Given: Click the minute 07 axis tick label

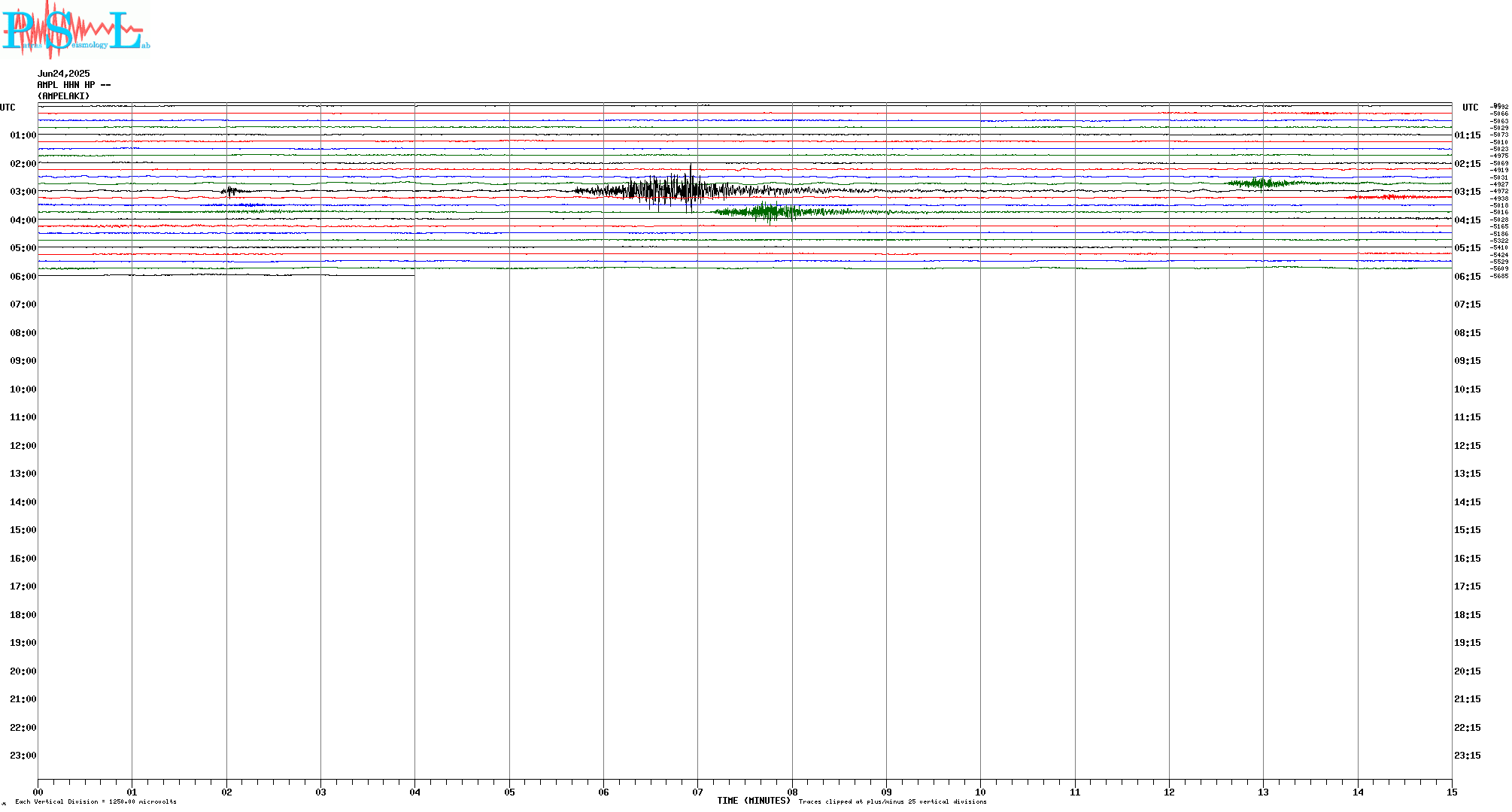Looking at the screenshot, I should pos(697,792).
